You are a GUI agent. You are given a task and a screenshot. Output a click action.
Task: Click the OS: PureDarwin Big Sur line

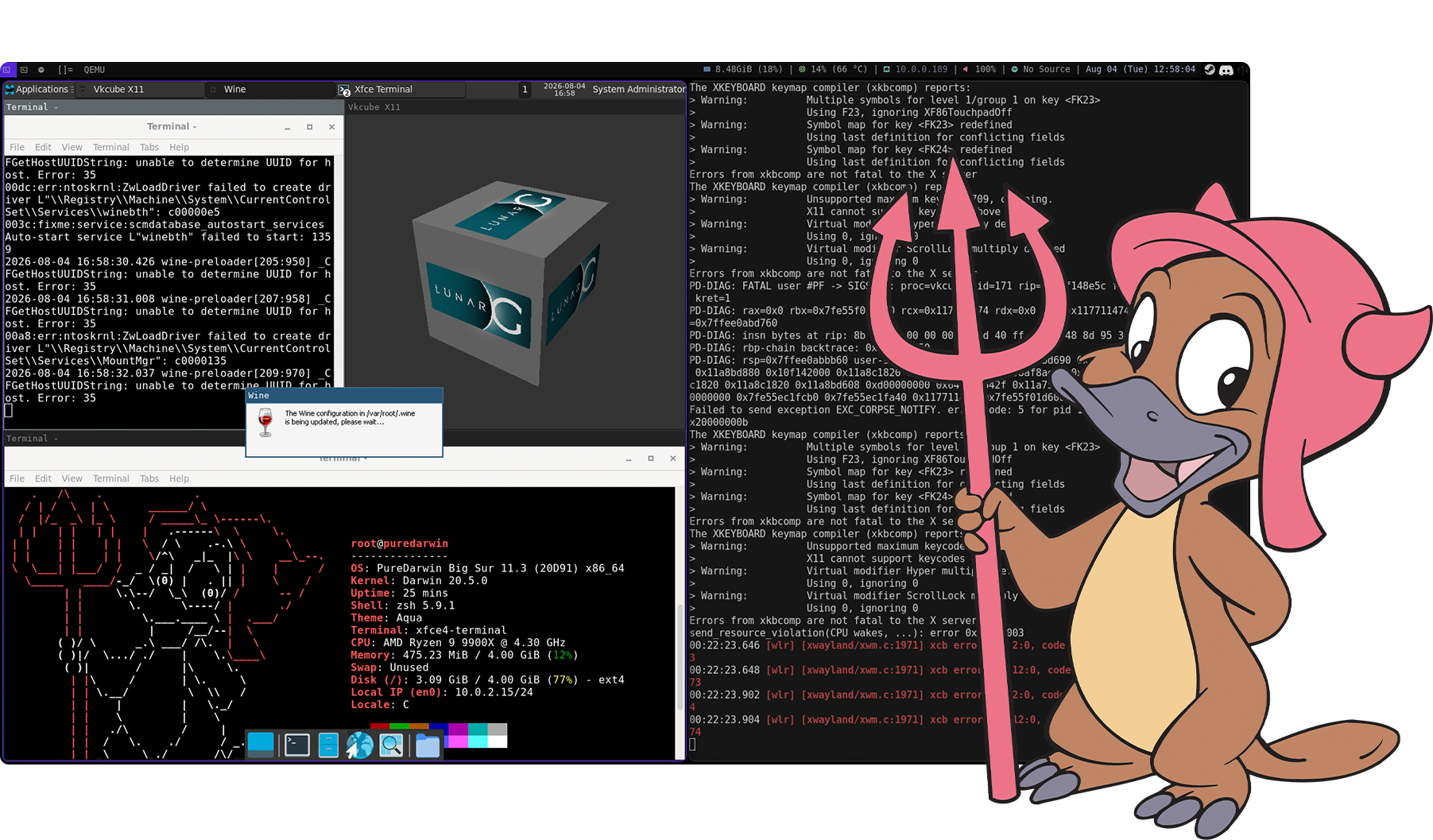[487, 568]
